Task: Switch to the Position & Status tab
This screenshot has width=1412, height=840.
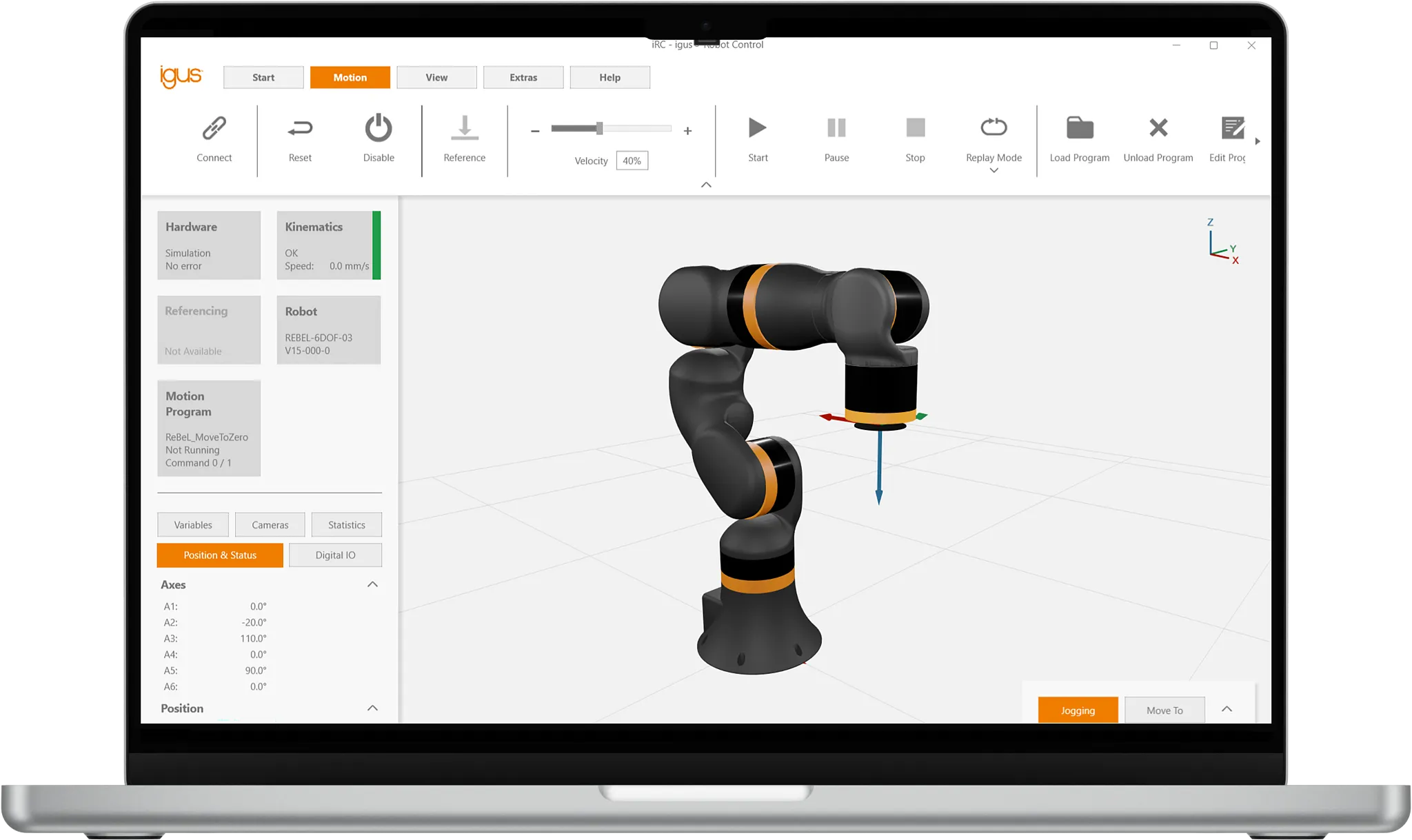Action: pos(219,555)
